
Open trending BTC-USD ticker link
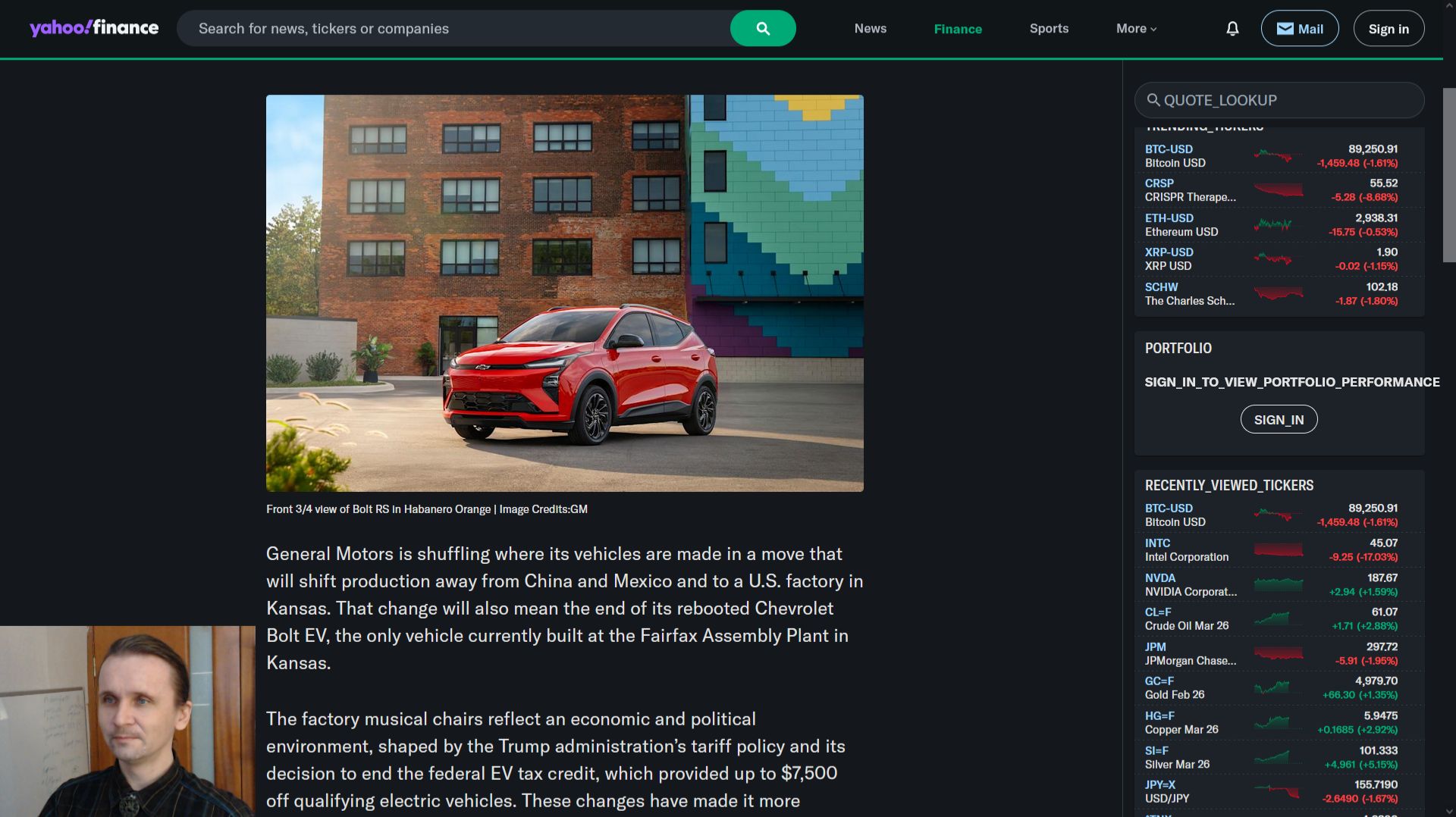[1169, 149]
